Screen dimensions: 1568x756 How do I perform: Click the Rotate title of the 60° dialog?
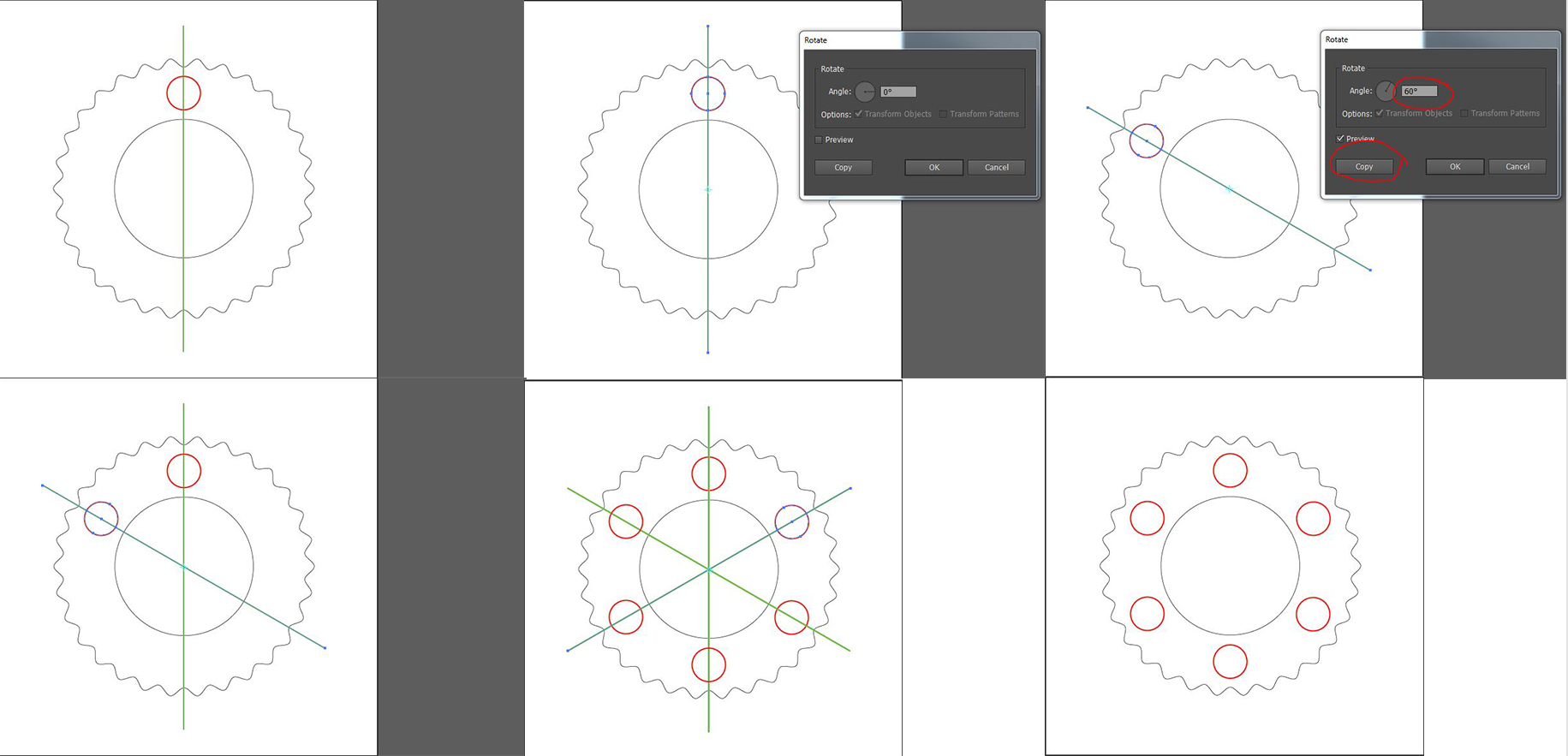1337,39
